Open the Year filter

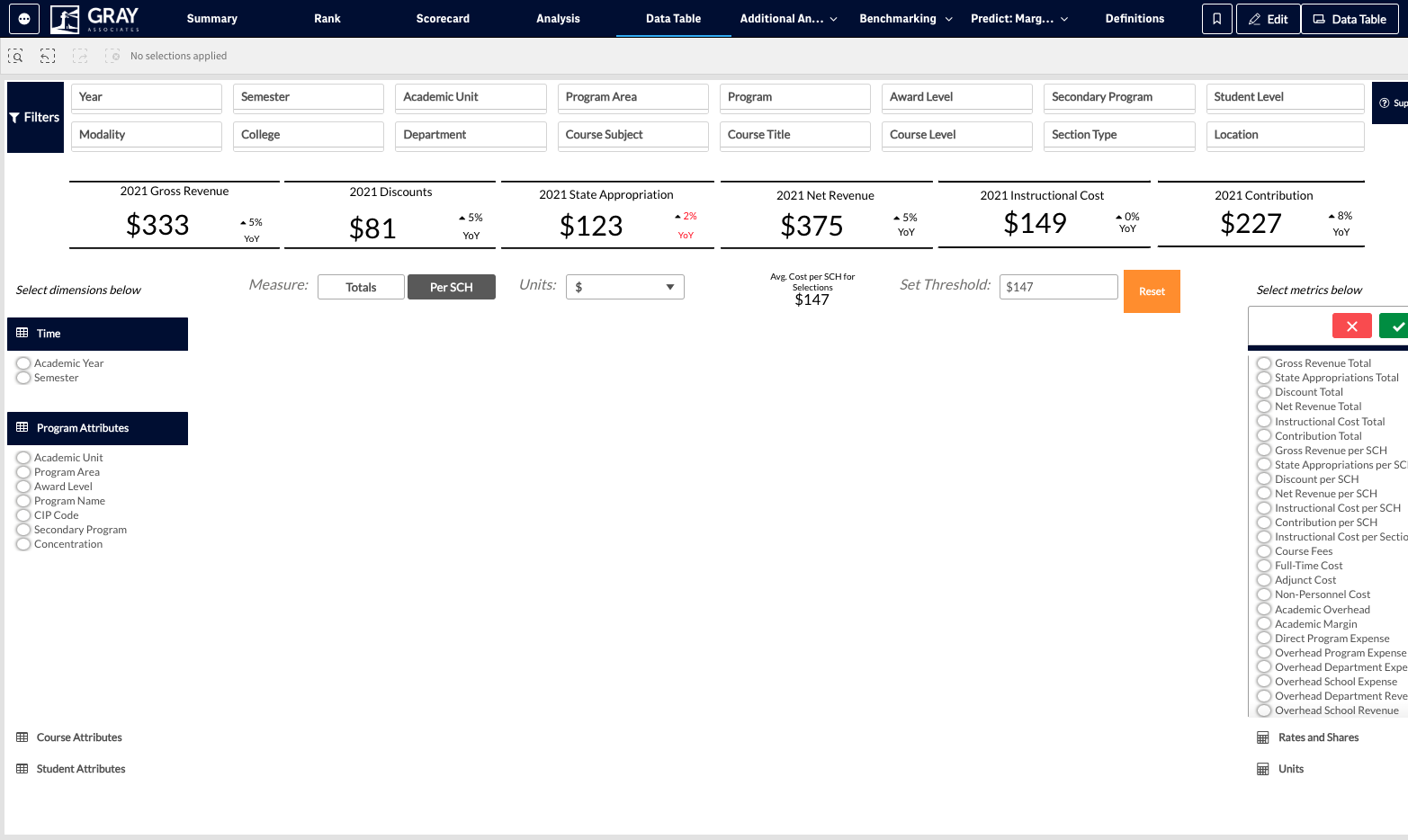click(147, 97)
